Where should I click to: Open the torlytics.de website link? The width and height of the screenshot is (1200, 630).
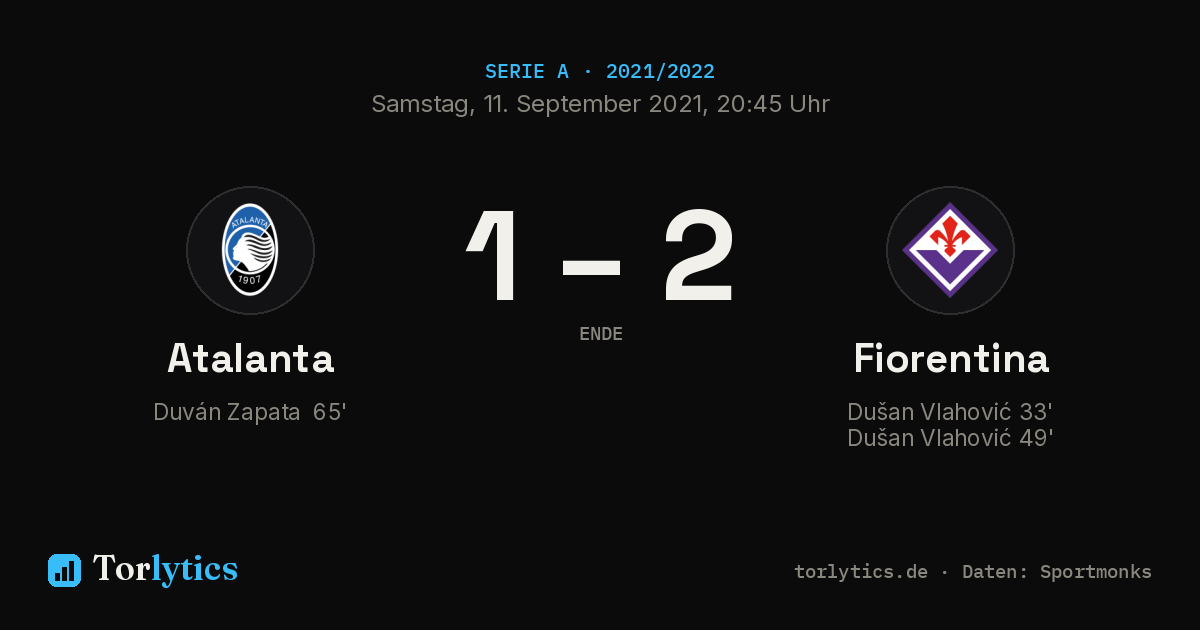click(861, 572)
